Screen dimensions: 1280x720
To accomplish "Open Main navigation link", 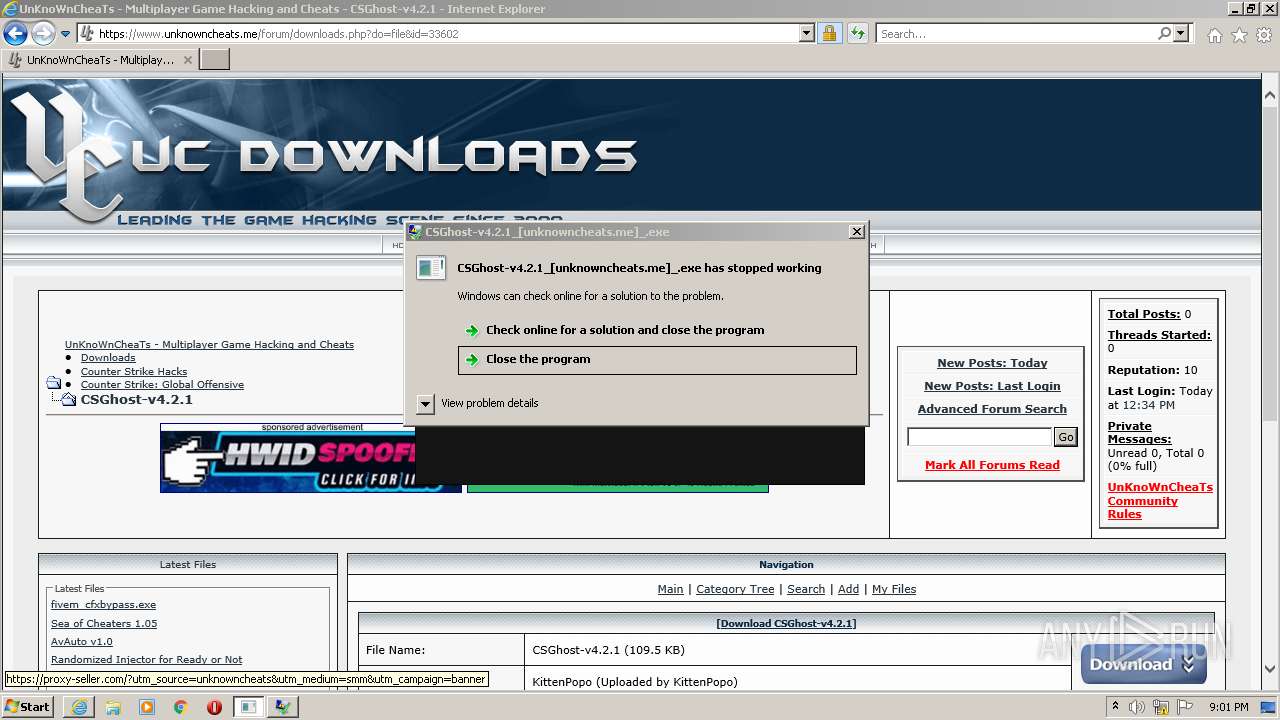I will (x=670, y=590).
